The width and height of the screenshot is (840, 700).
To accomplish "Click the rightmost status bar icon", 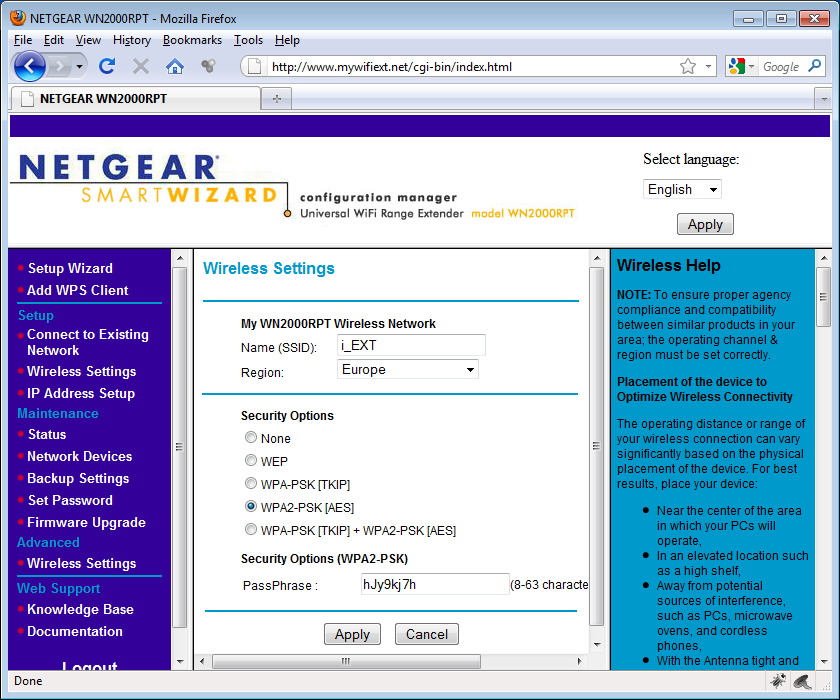I will (803, 681).
